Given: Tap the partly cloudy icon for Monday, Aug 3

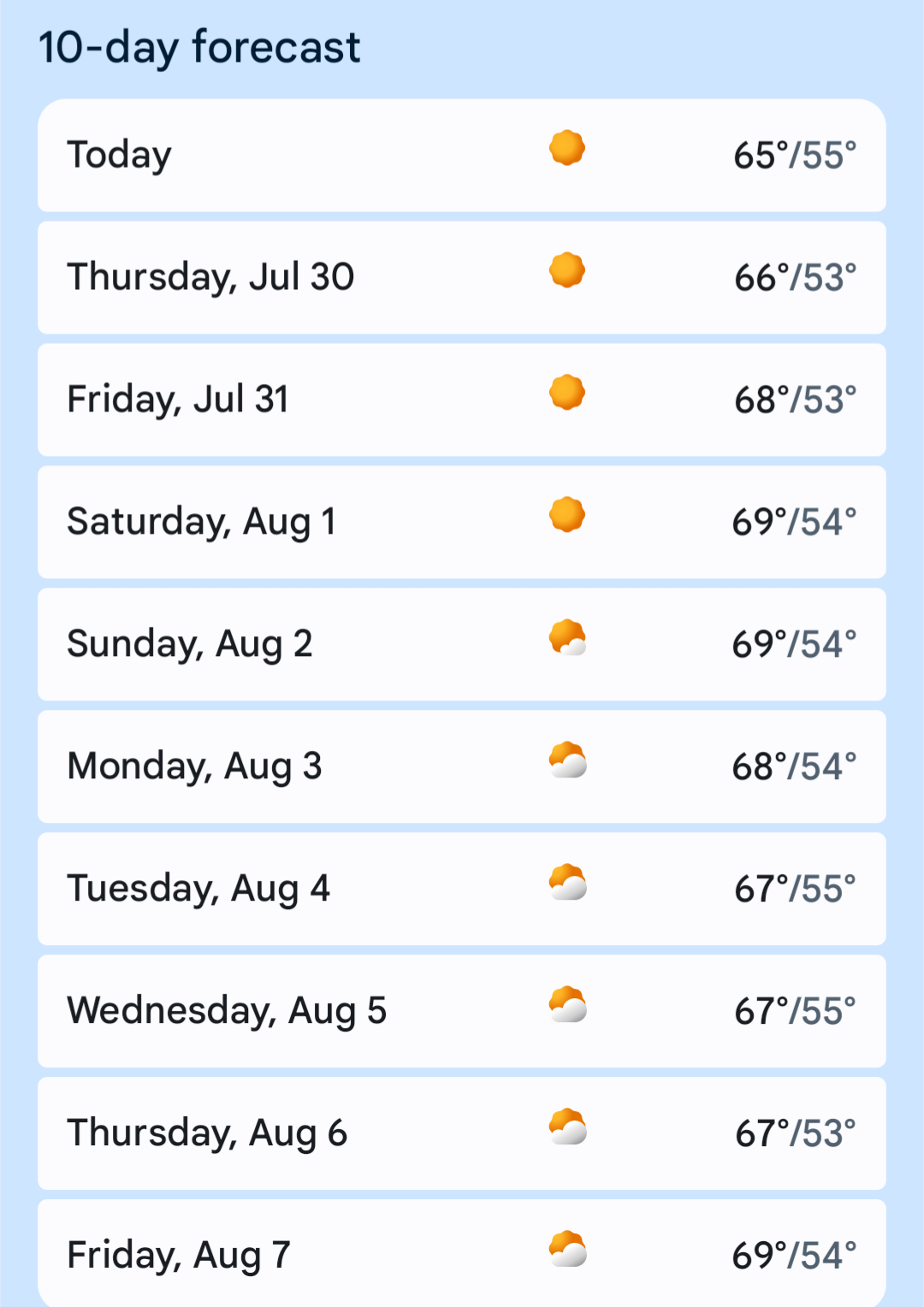Looking at the screenshot, I should (x=568, y=760).
